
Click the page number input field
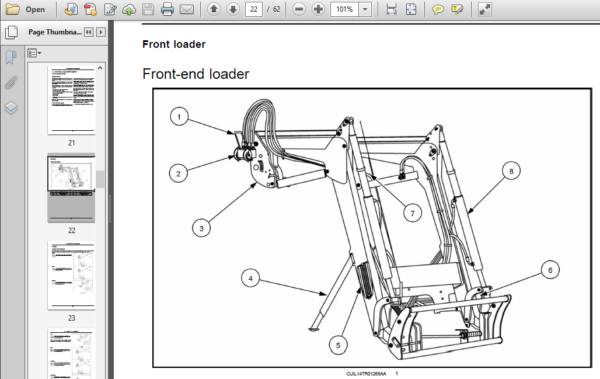(254, 9)
